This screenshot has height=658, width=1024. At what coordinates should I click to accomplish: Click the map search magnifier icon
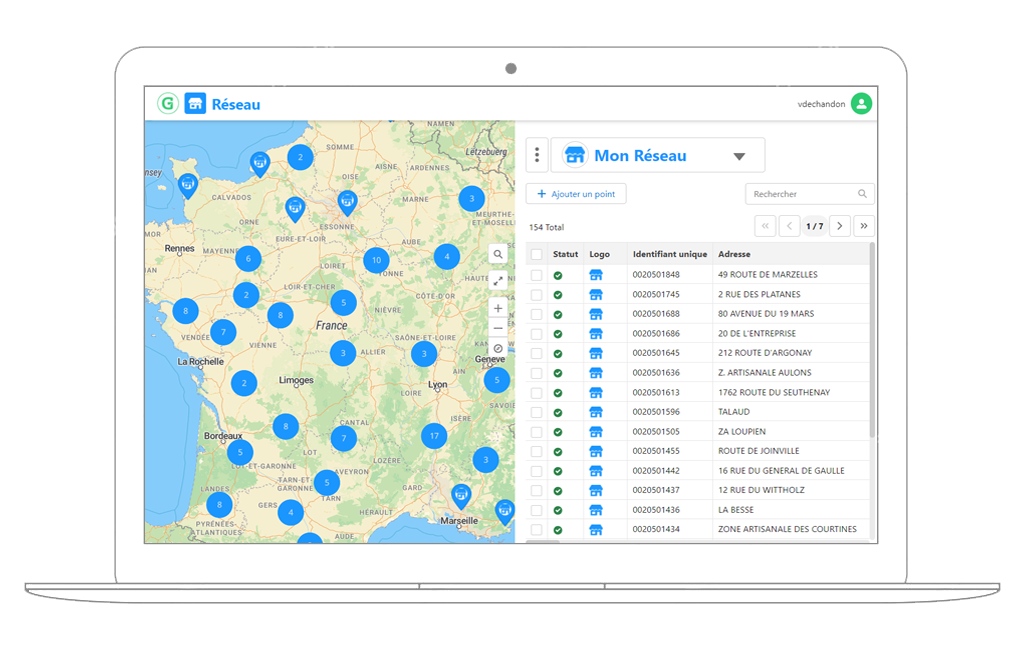[498, 255]
